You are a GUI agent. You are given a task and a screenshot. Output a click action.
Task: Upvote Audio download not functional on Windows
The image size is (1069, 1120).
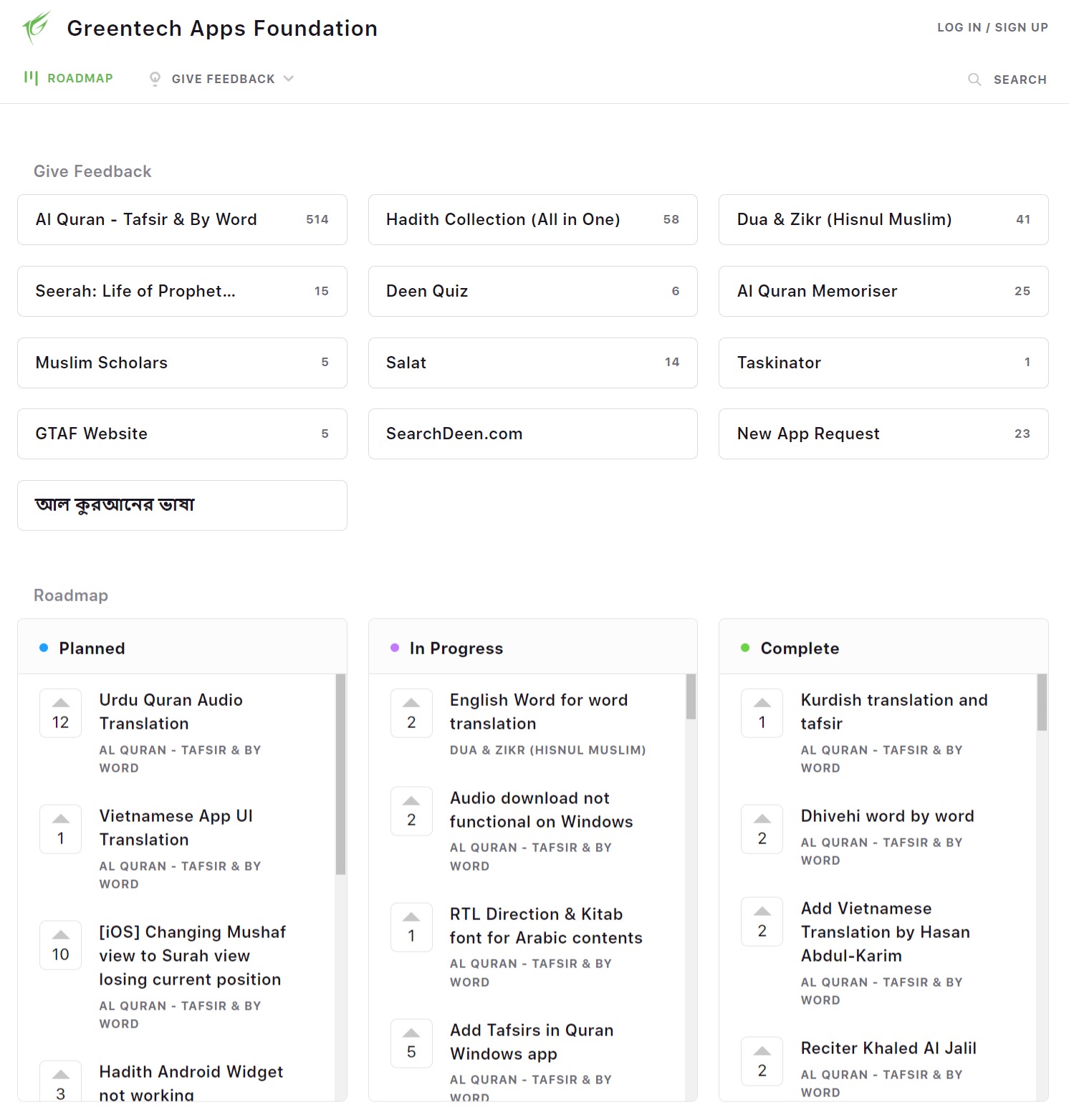411,811
